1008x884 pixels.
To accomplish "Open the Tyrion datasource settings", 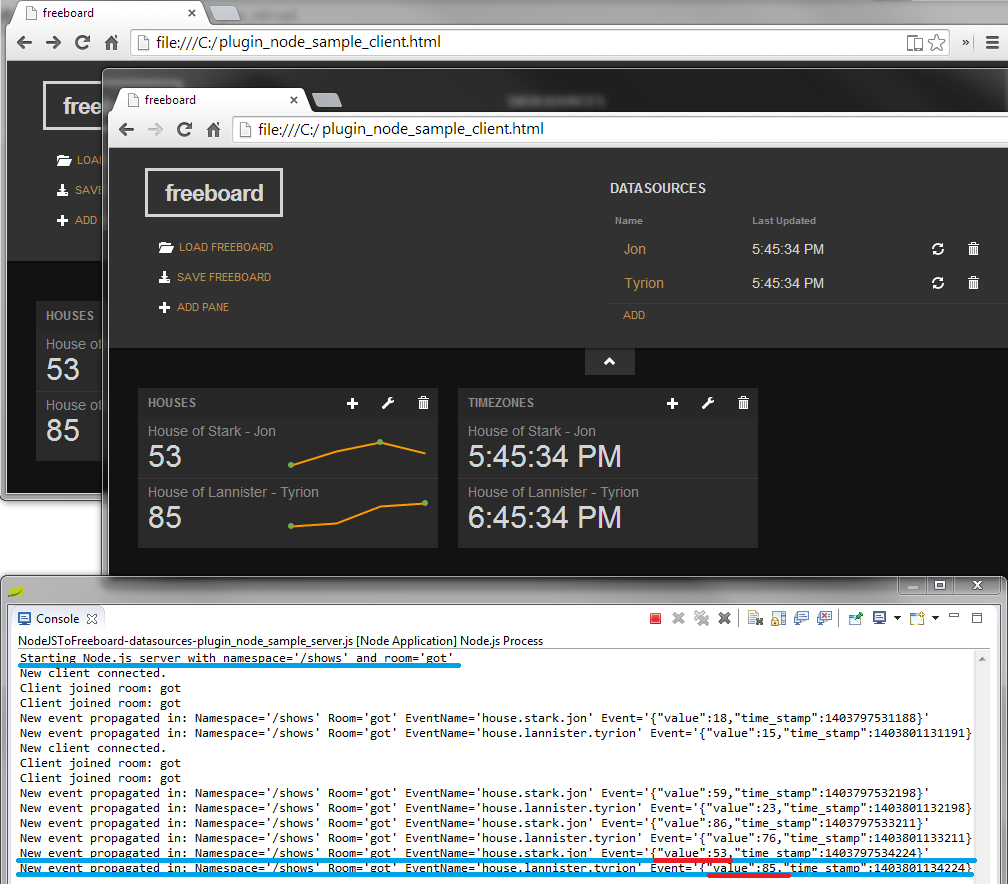I will (x=644, y=284).
